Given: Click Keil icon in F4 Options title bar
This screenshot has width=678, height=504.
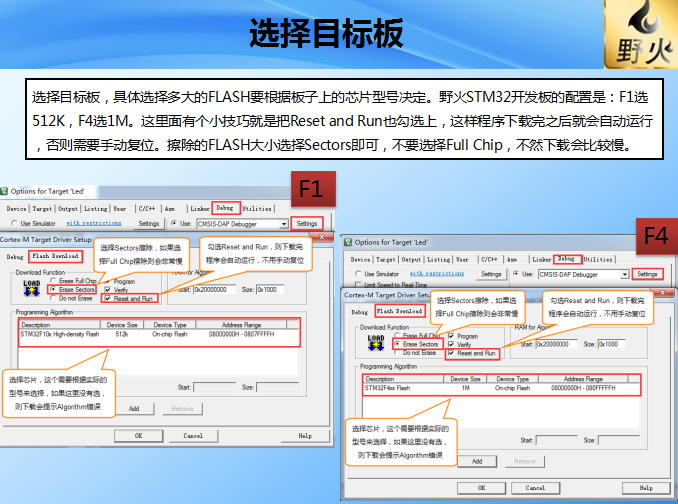Looking at the screenshot, I should pyautogui.click(x=348, y=242).
